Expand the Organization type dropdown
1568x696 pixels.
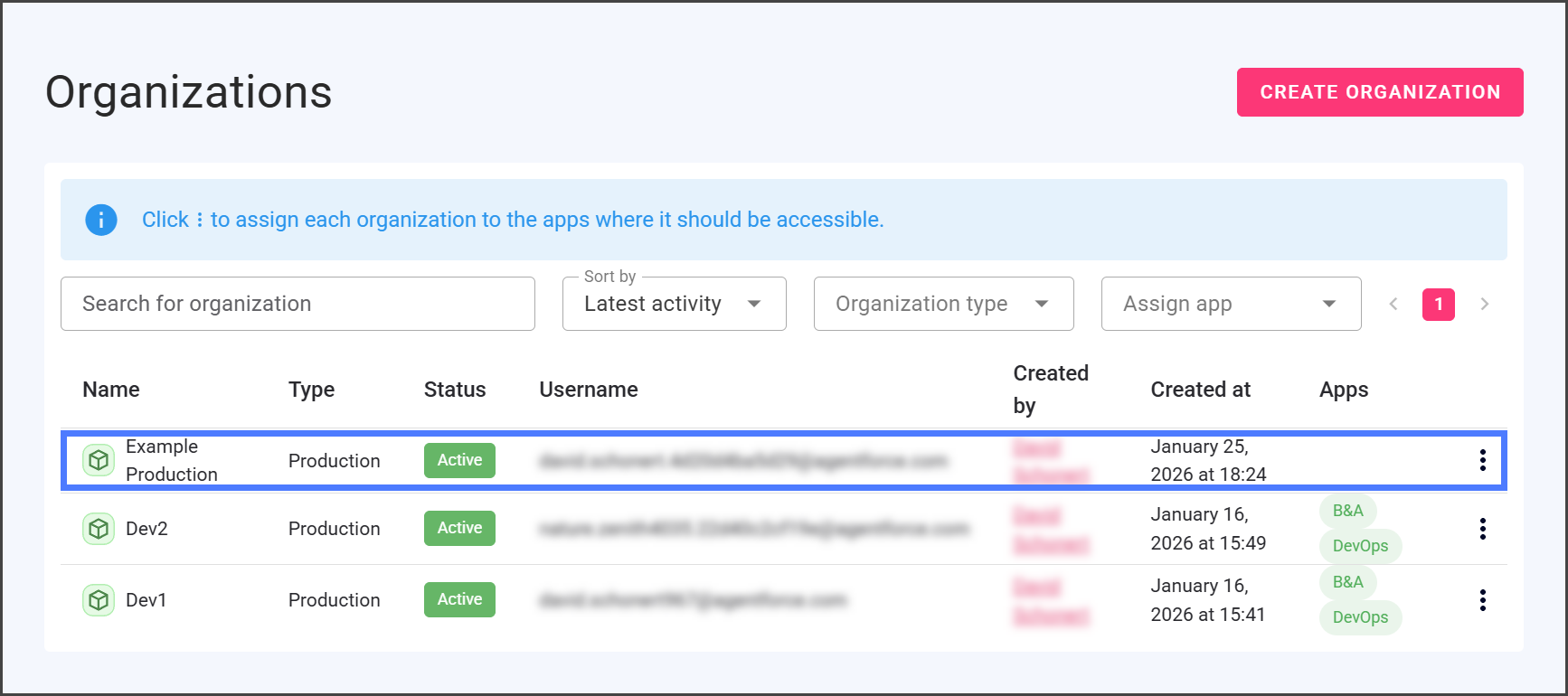point(943,304)
